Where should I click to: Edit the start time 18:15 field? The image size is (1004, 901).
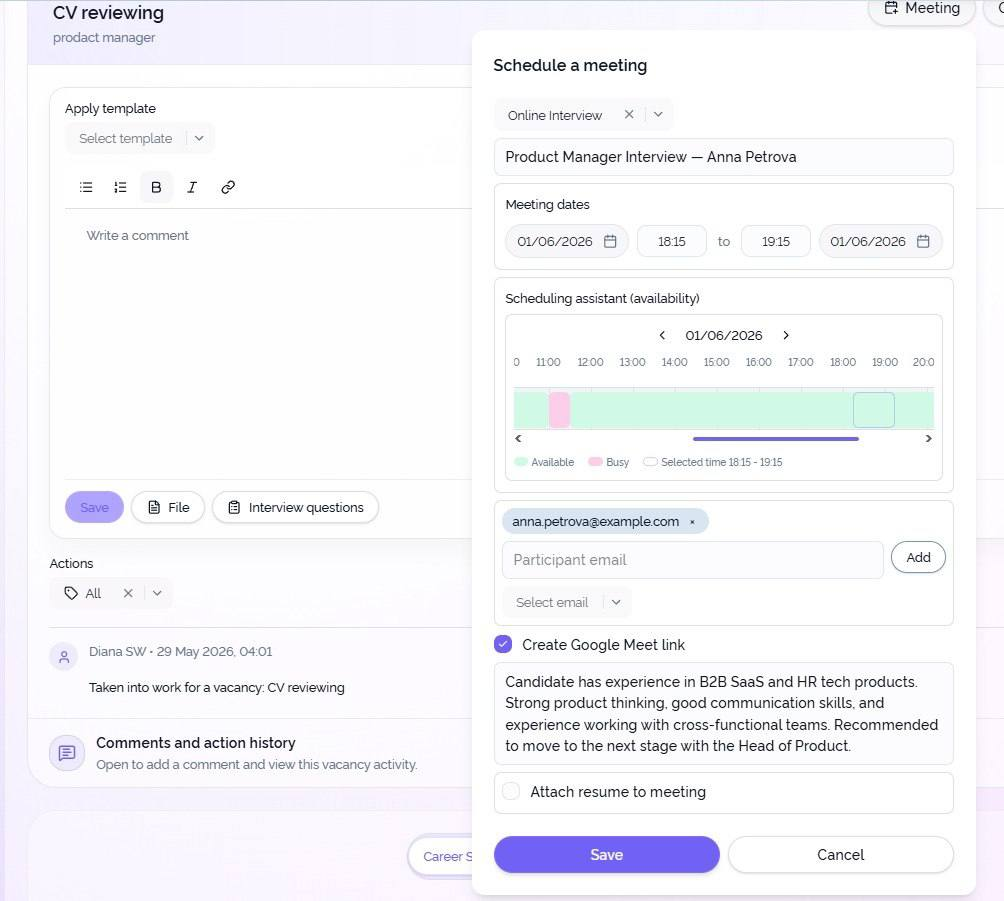672,241
